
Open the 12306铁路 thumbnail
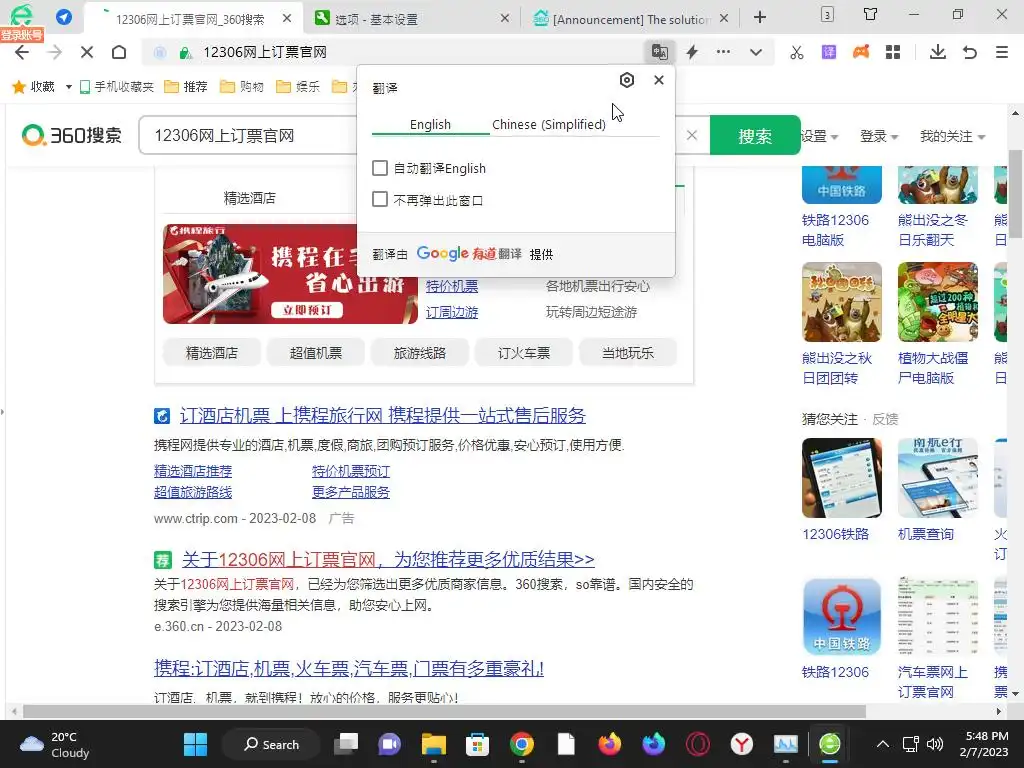pyautogui.click(x=842, y=478)
